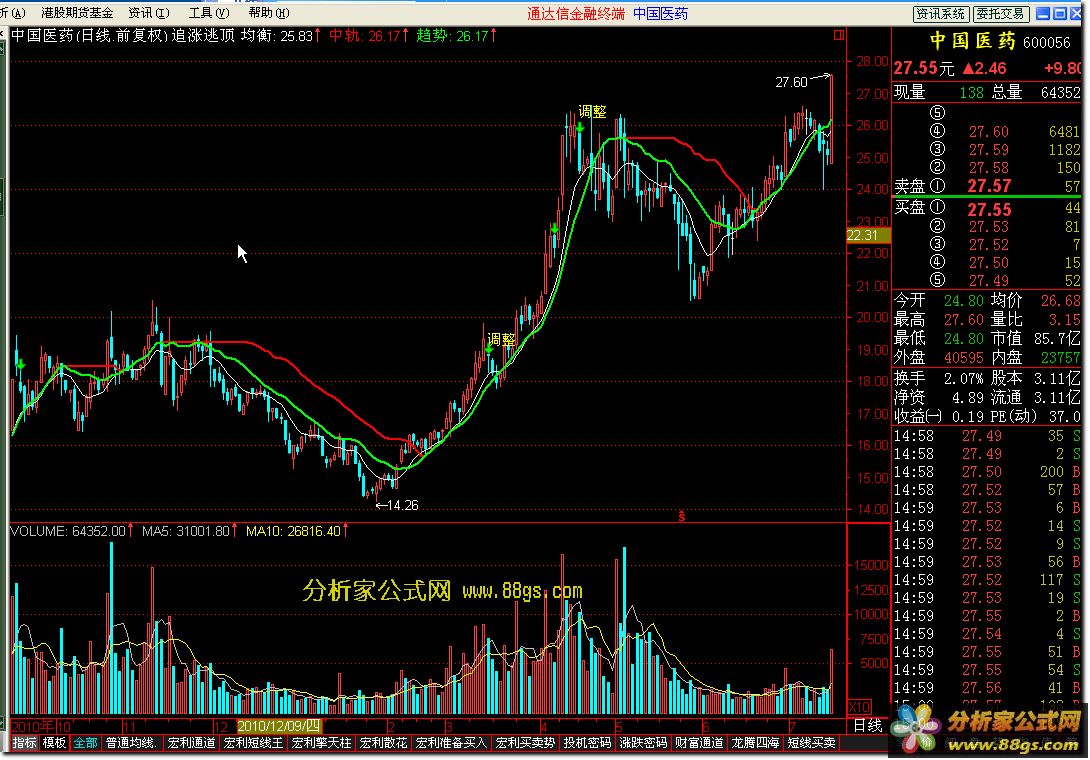The height and width of the screenshot is (760, 1090).
Task: Click the green arrow under the top 调整 label
Action: (579, 127)
